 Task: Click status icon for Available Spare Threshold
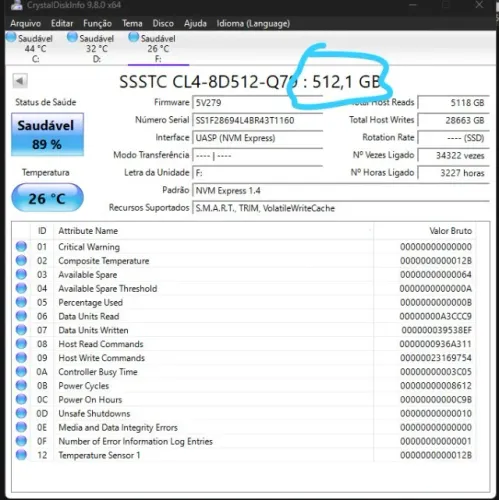pos(21,288)
